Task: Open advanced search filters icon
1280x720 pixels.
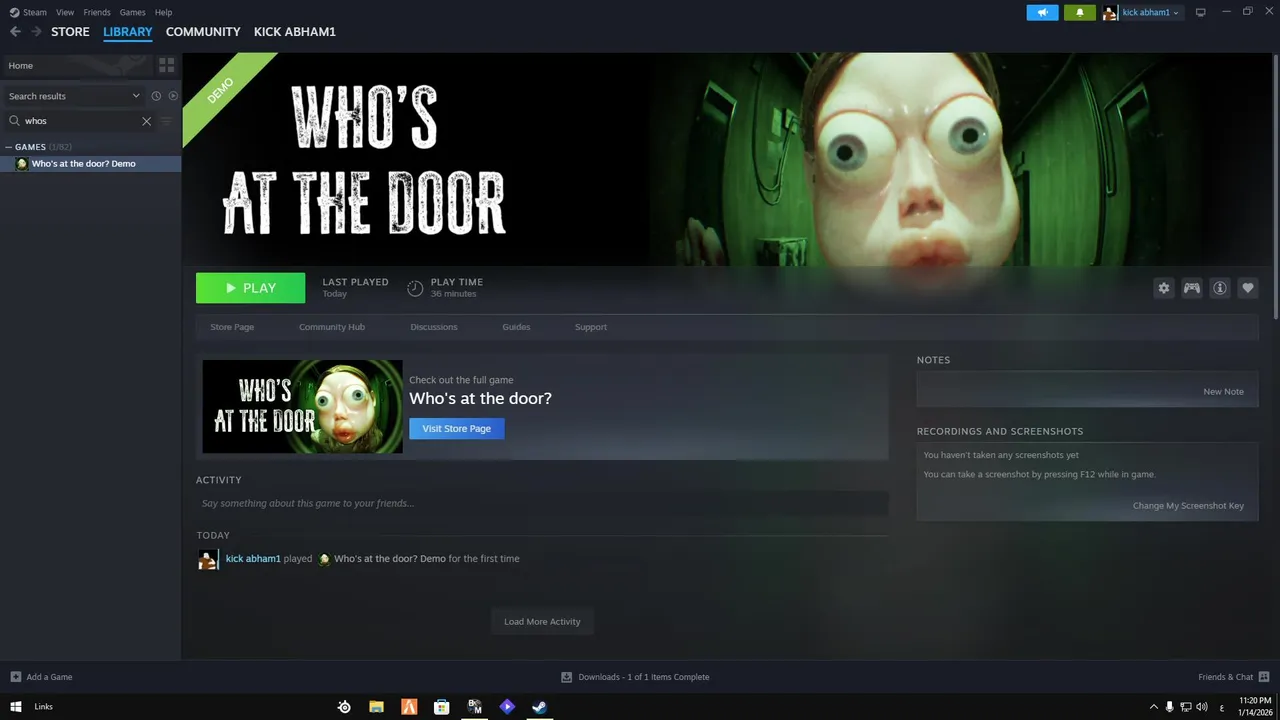Action: pyautogui.click(x=167, y=121)
